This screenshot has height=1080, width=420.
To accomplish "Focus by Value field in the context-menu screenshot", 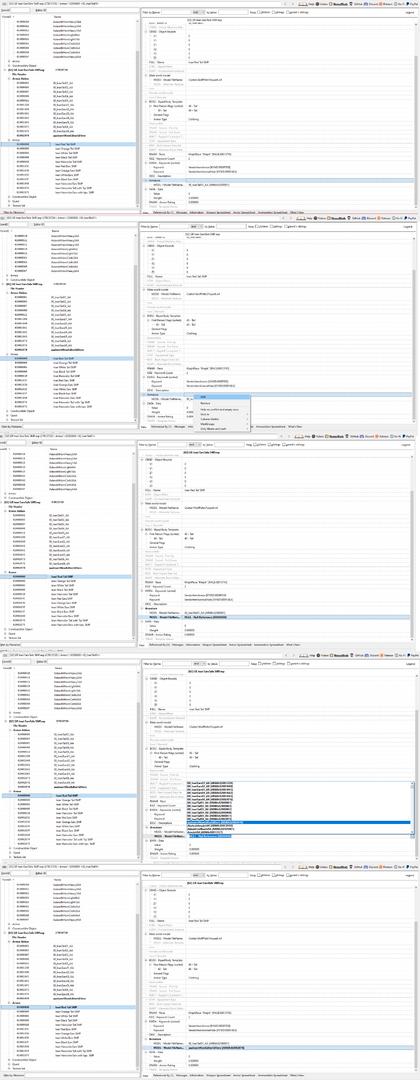I will click(x=231, y=227).
